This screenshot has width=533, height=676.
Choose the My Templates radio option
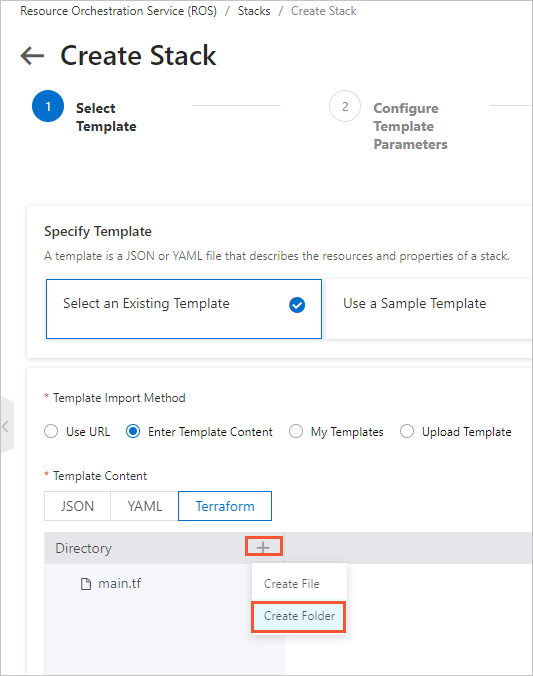(296, 431)
